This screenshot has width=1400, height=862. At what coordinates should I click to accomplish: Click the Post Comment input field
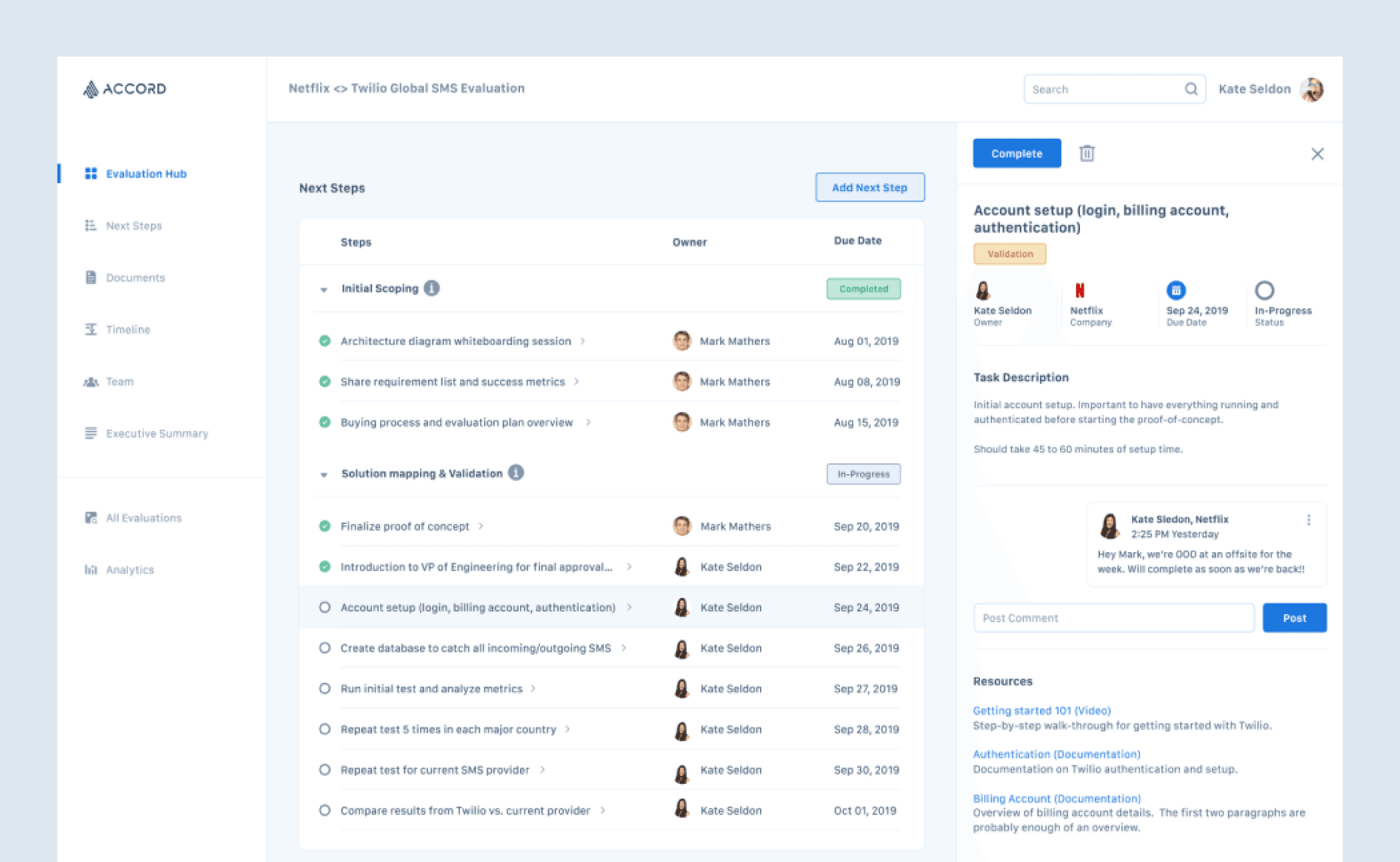[x=1114, y=617]
